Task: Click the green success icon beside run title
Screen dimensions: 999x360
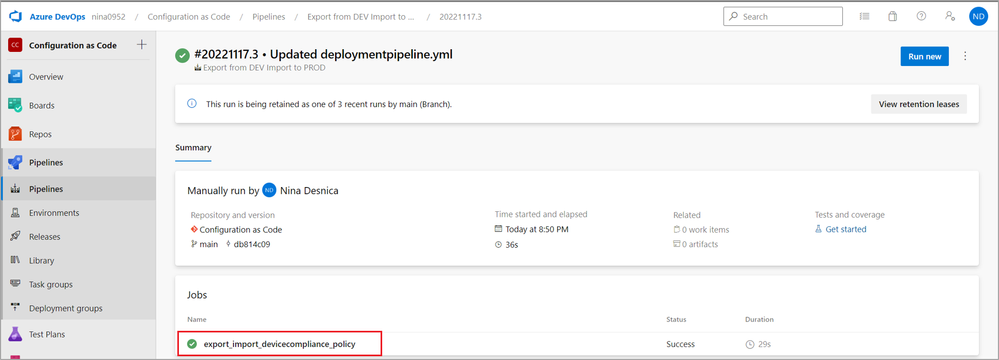Action: pyautogui.click(x=183, y=55)
